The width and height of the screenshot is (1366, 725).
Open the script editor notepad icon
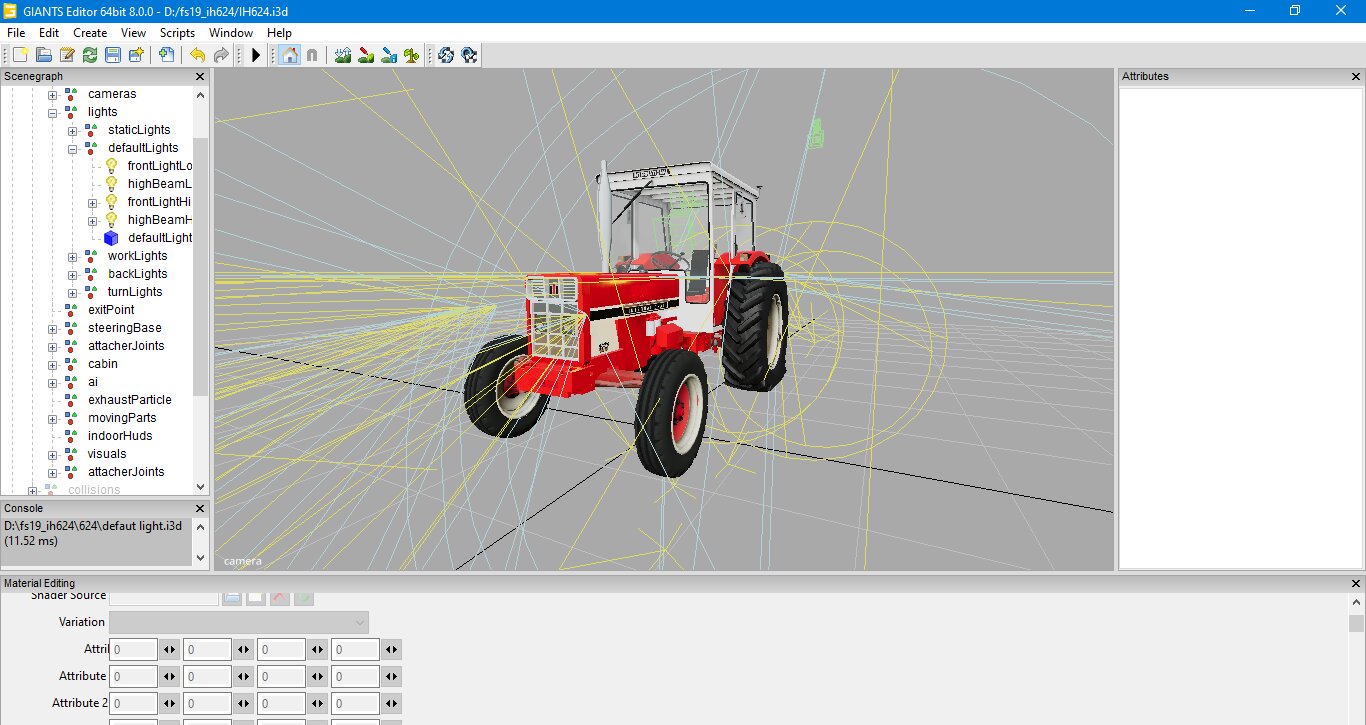point(66,55)
